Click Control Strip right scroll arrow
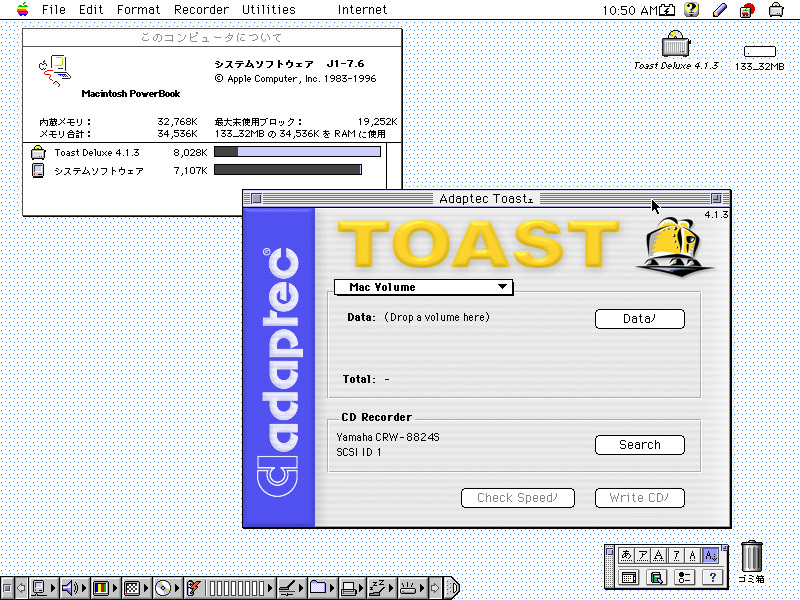800x600 pixels. 435,588
